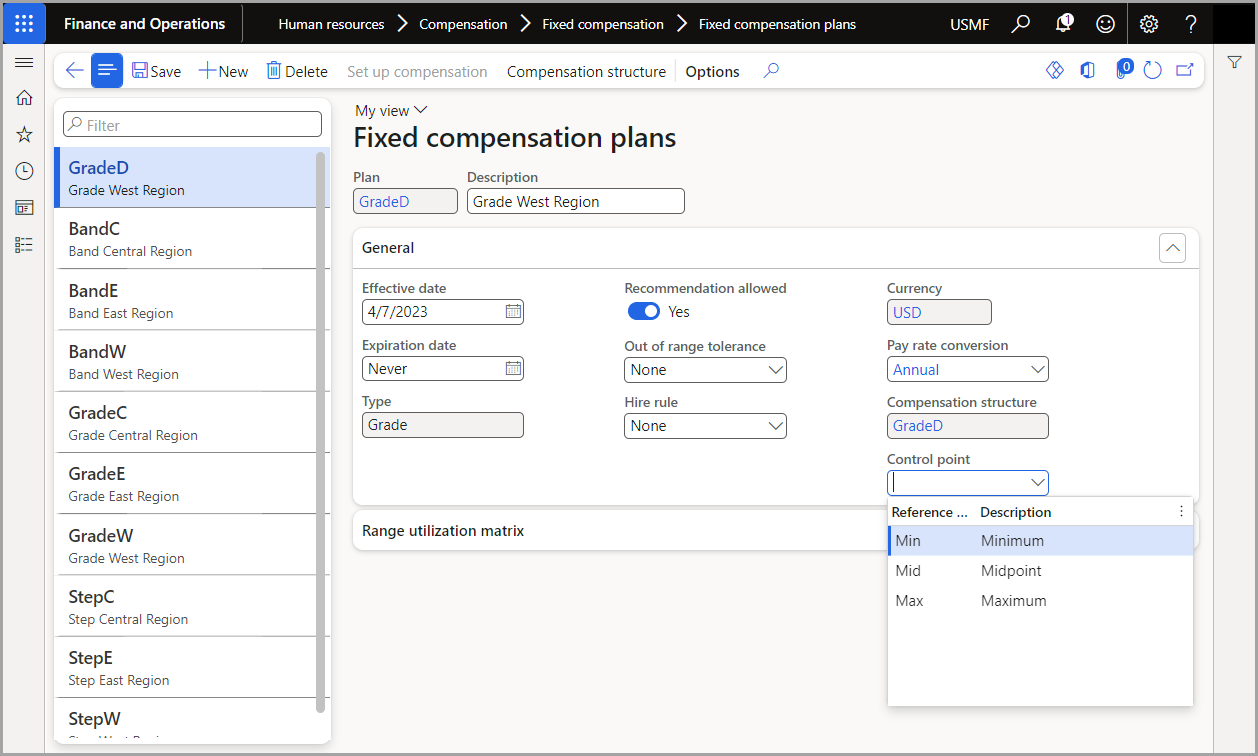Open Recent clock icon in sidebar
1258x756 pixels.
click(24, 171)
